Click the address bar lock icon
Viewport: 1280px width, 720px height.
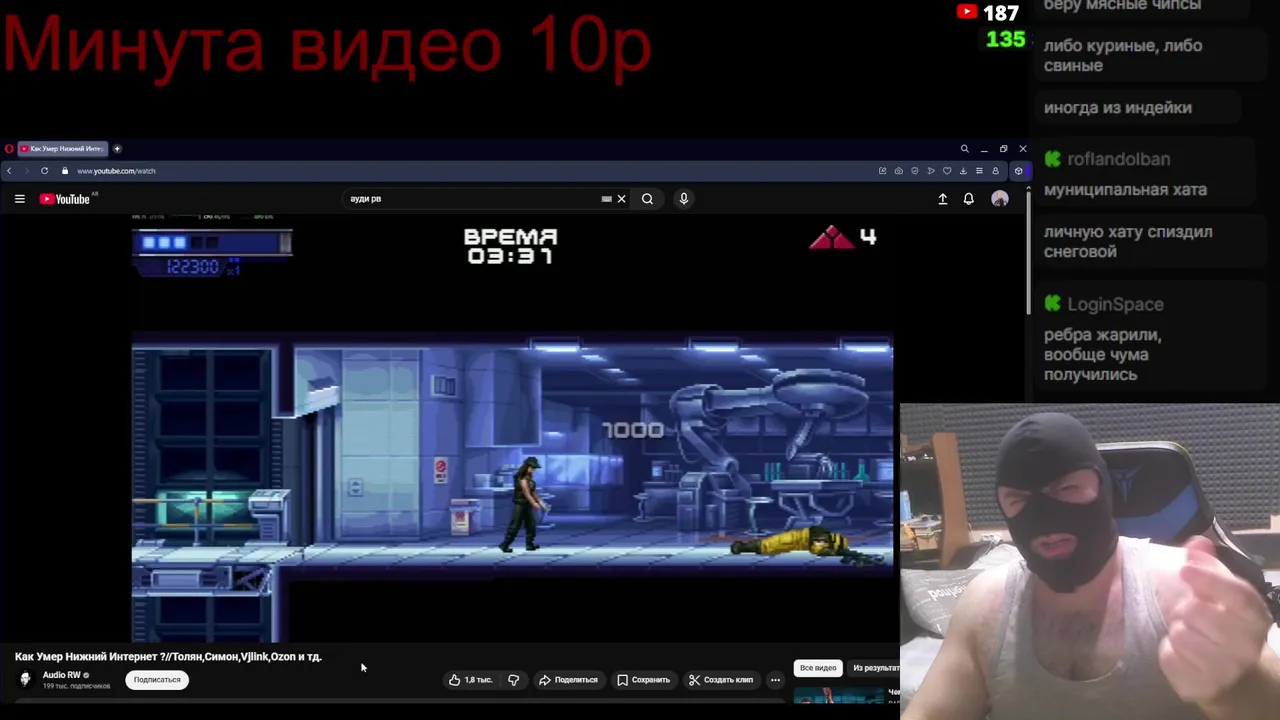(65, 171)
